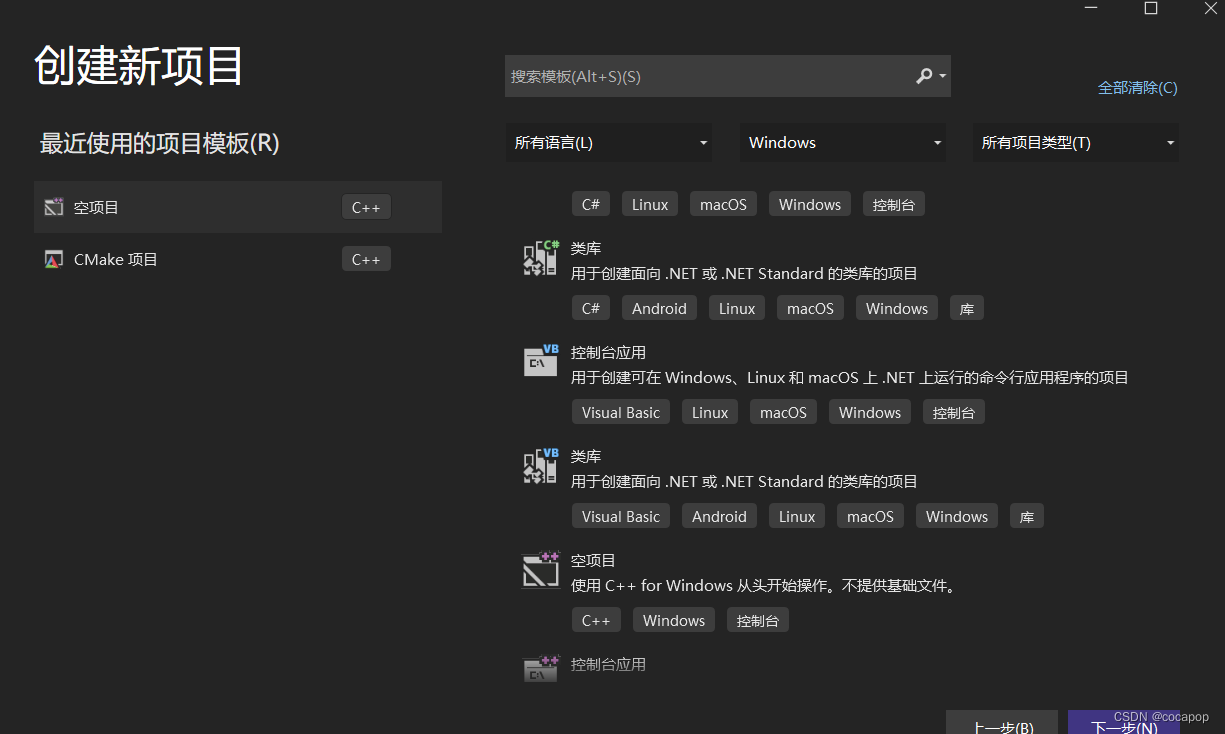
Task: Open the 所有项目类型 dropdown
Action: pyautogui.click(x=1075, y=142)
